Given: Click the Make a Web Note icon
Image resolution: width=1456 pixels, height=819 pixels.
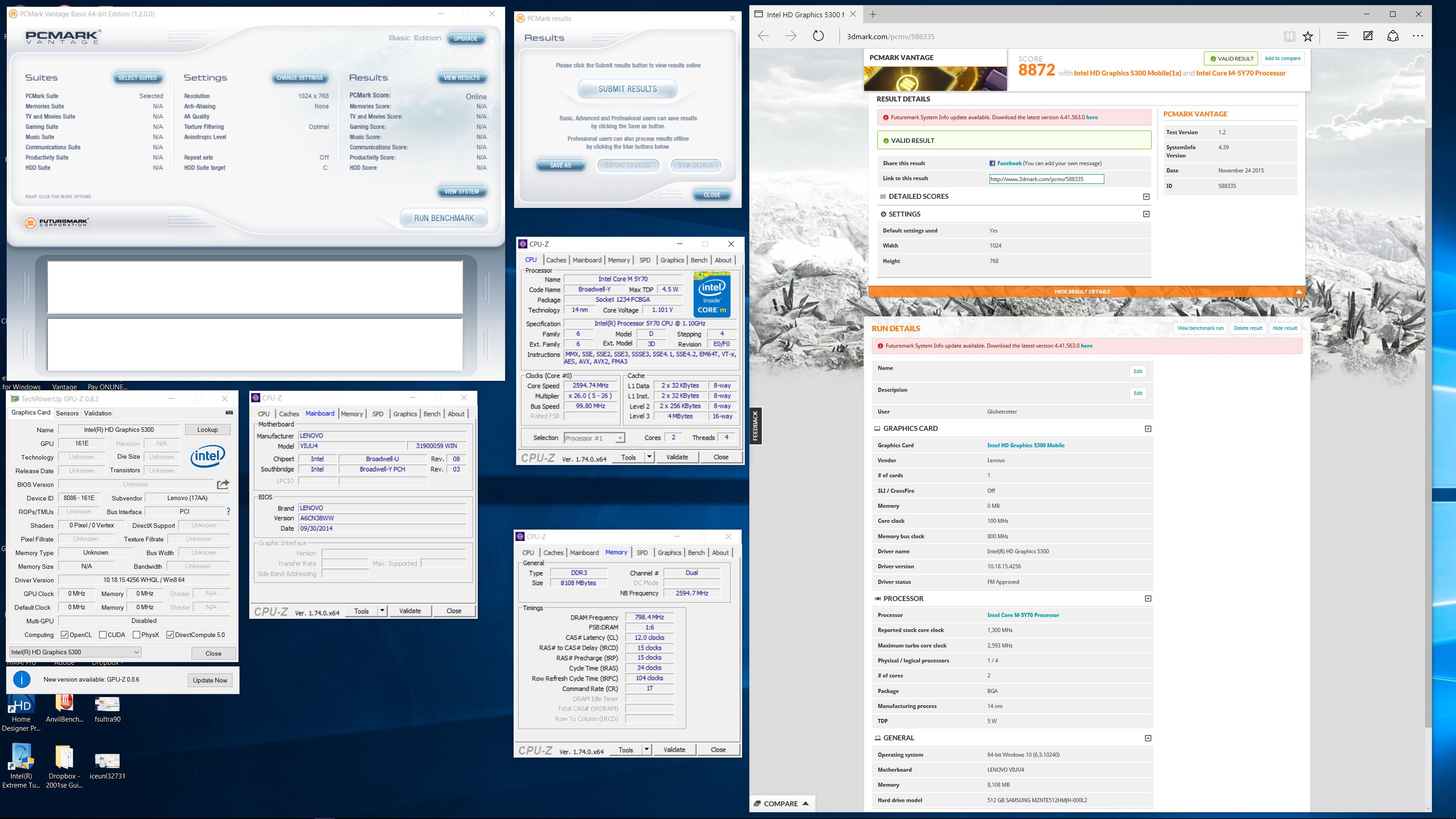Looking at the screenshot, I should click(x=1368, y=35).
